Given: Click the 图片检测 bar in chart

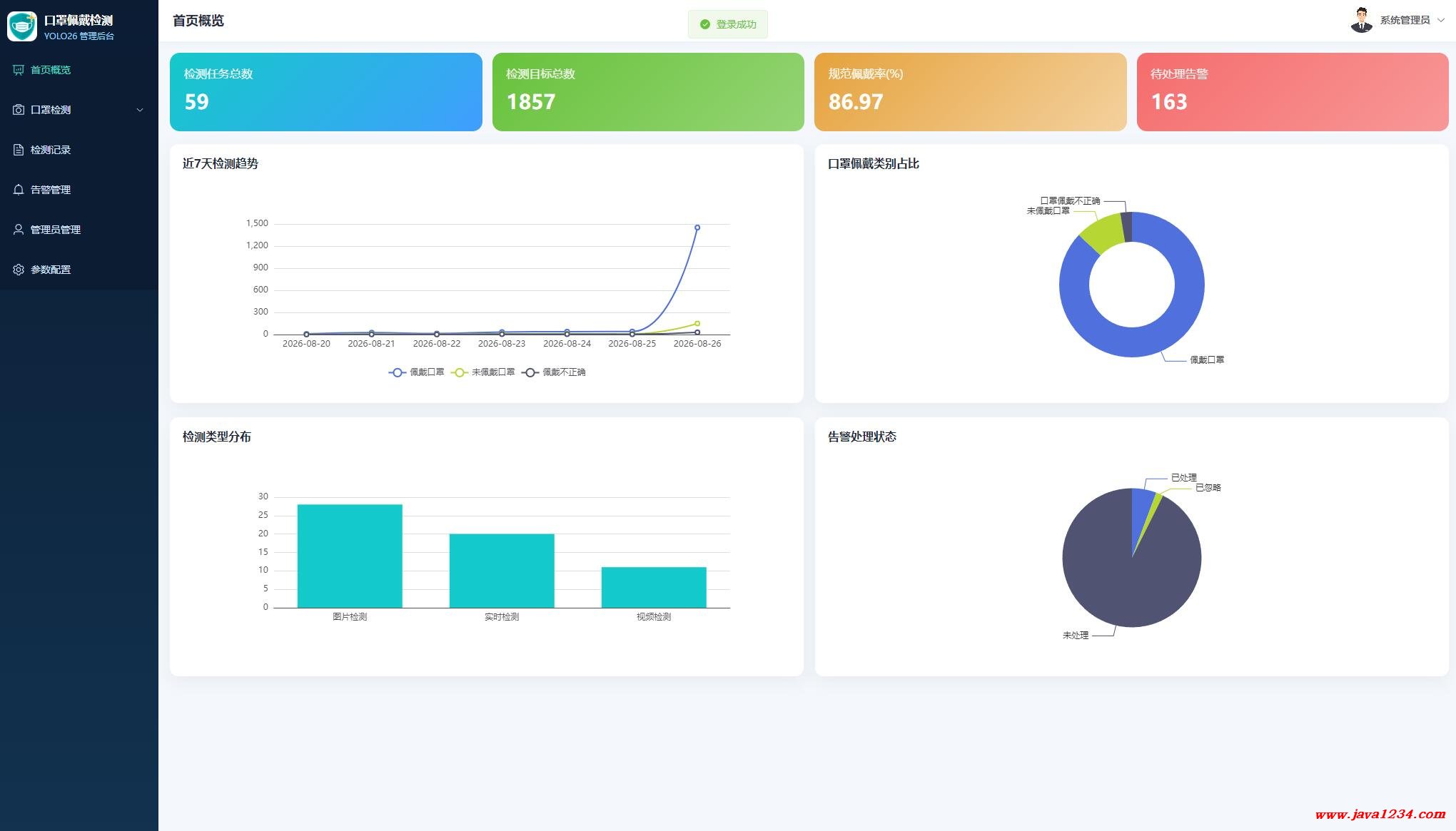Looking at the screenshot, I should pyautogui.click(x=350, y=556).
